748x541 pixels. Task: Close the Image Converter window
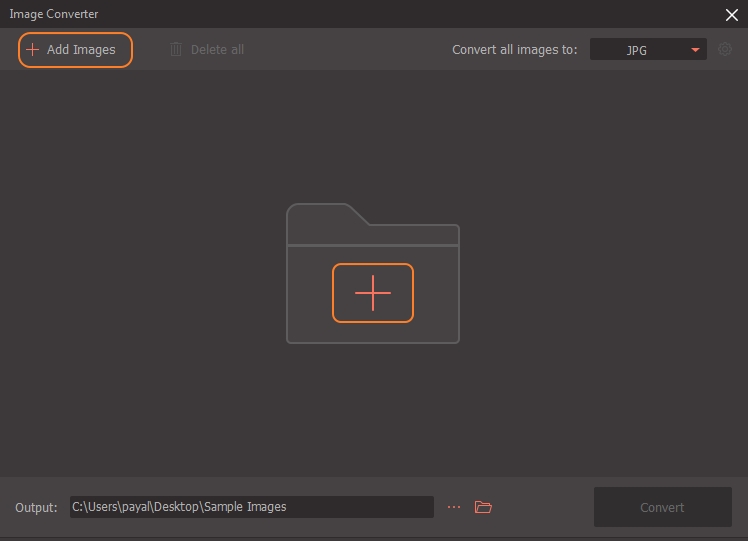[731, 14]
